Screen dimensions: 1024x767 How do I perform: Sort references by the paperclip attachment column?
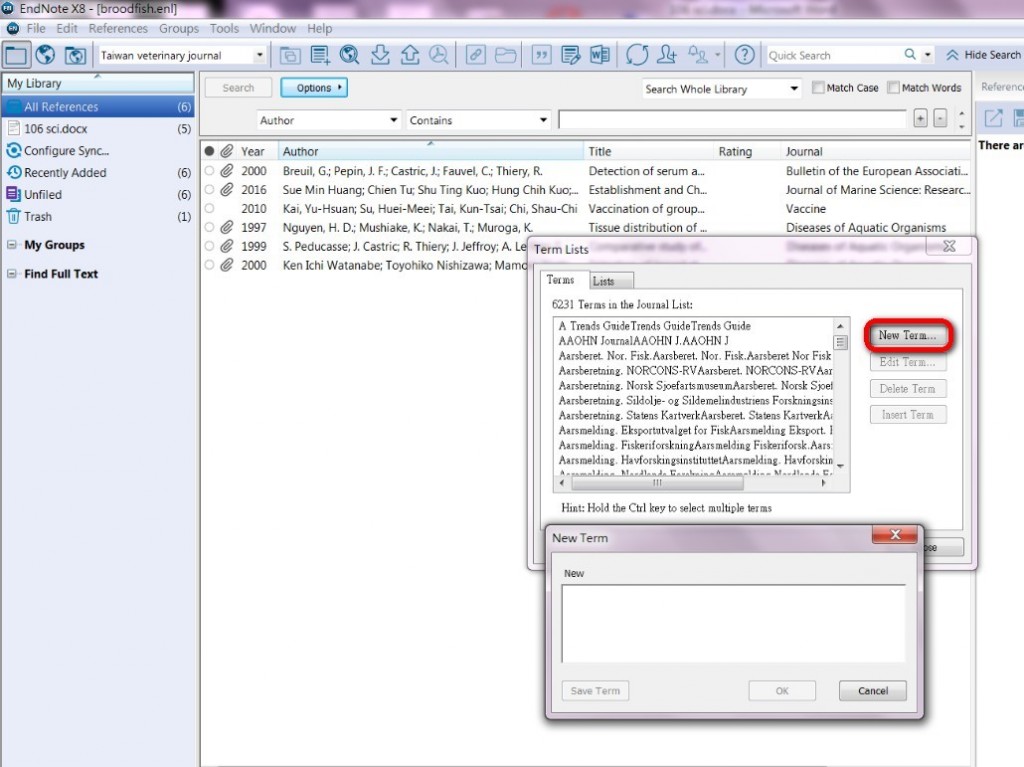[226, 152]
